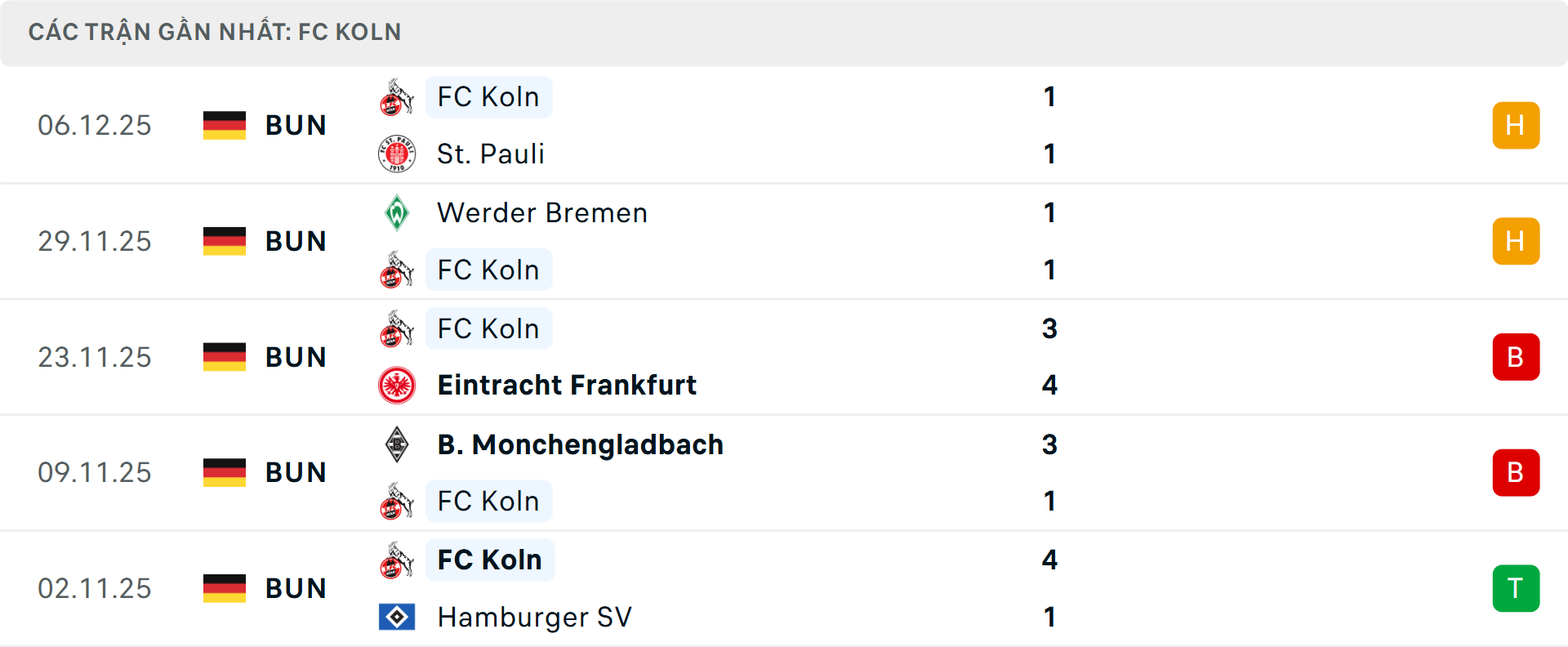Click the red B badge for 09.11.25
This screenshot has height=647, width=1568.
[x=1515, y=472]
